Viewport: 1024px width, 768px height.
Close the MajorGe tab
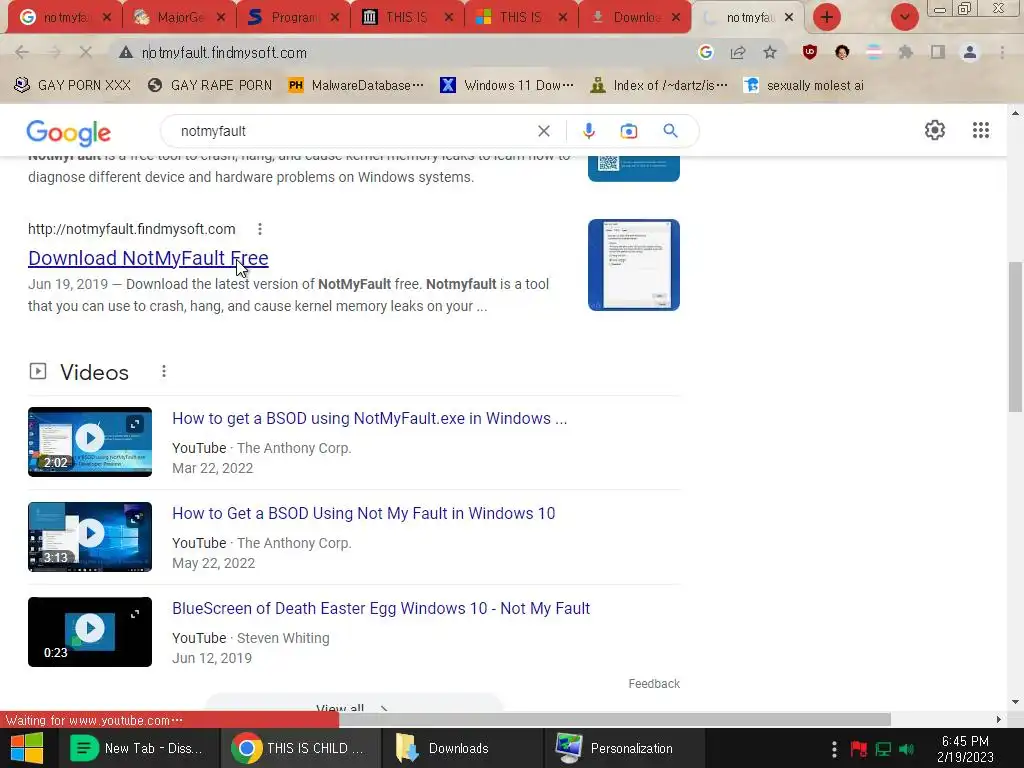pyautogui.click(x=221, y=17)
